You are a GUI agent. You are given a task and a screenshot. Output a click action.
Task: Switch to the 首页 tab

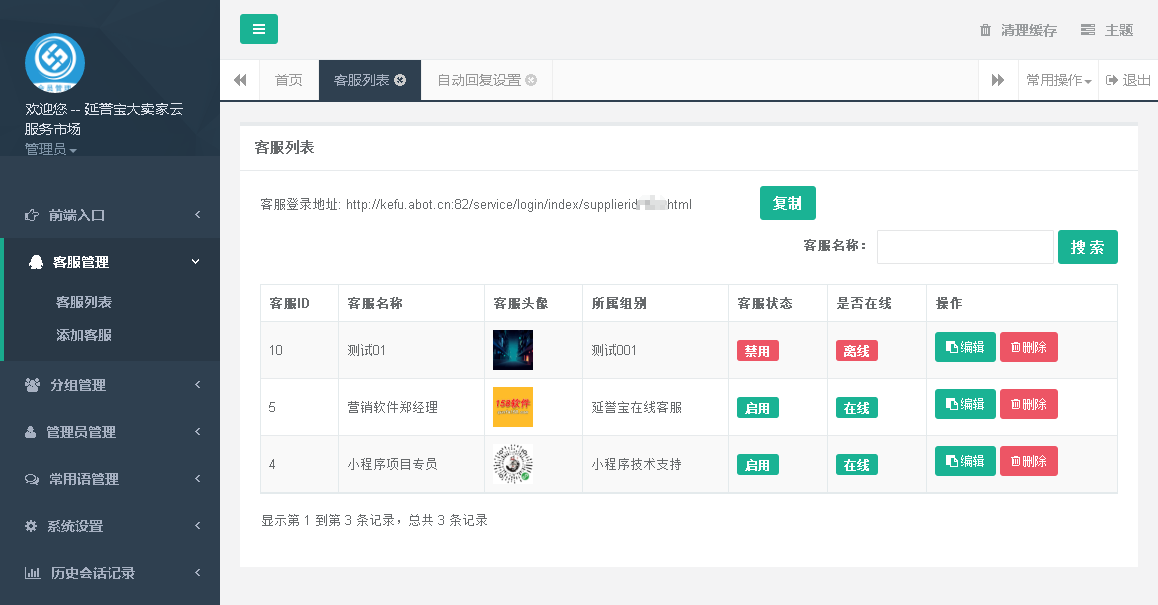click(289, 80)
